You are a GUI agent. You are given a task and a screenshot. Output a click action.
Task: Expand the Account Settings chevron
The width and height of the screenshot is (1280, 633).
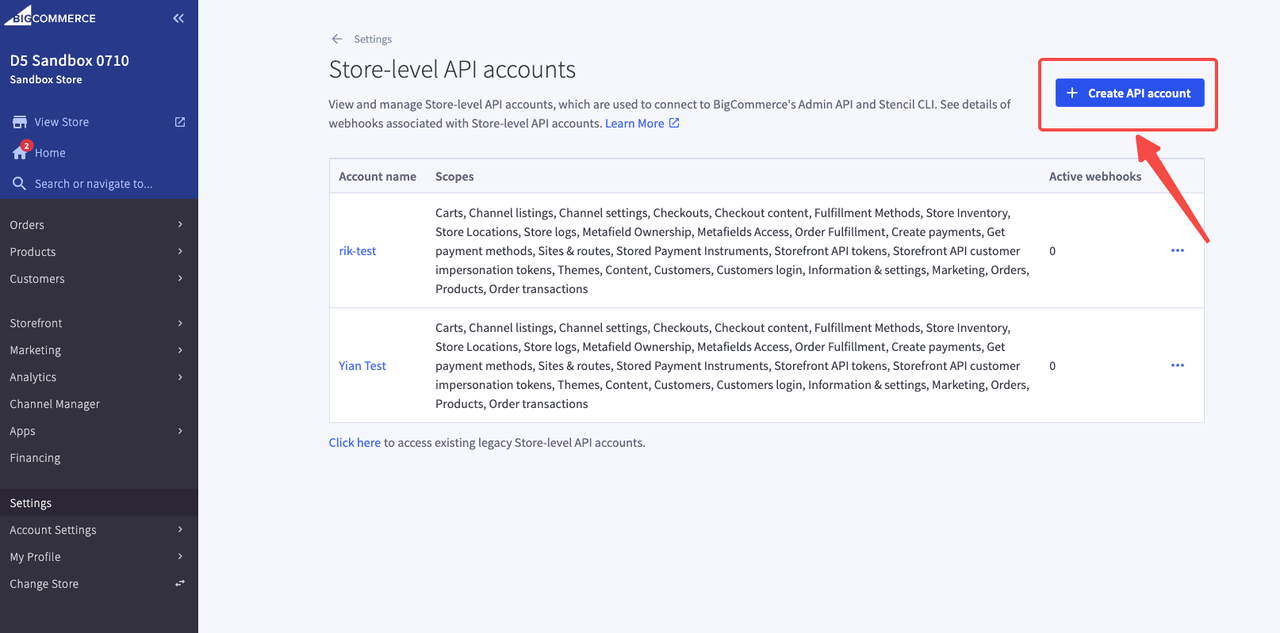pos(180,530)
